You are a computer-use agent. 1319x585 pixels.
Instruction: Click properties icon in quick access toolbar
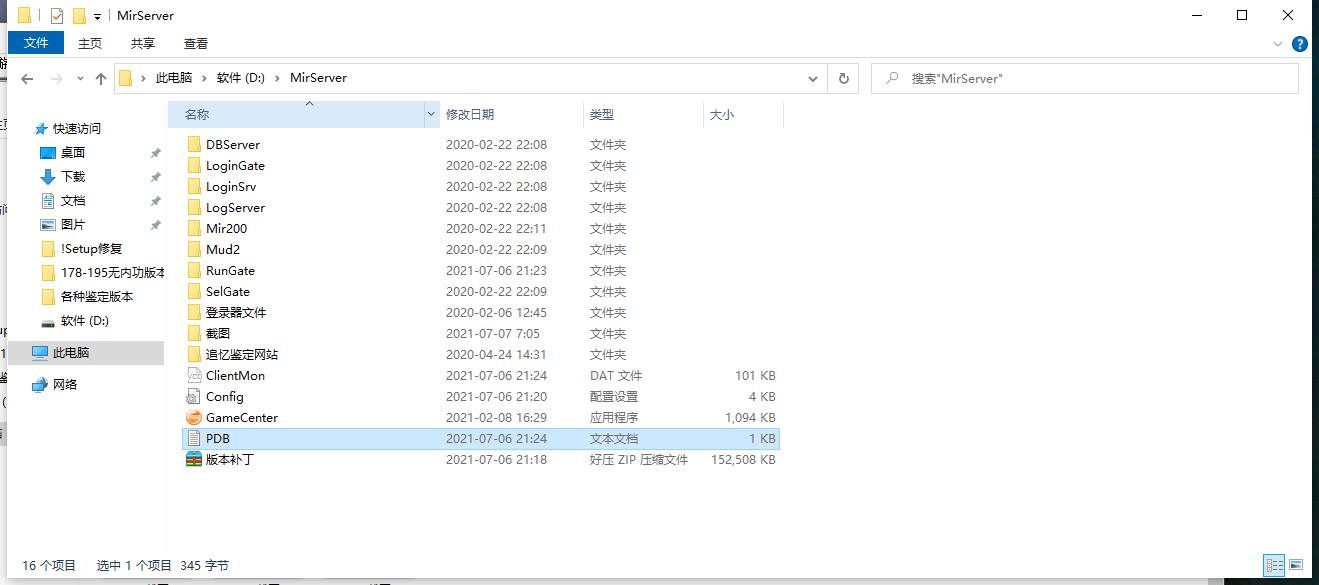[56, 16]
